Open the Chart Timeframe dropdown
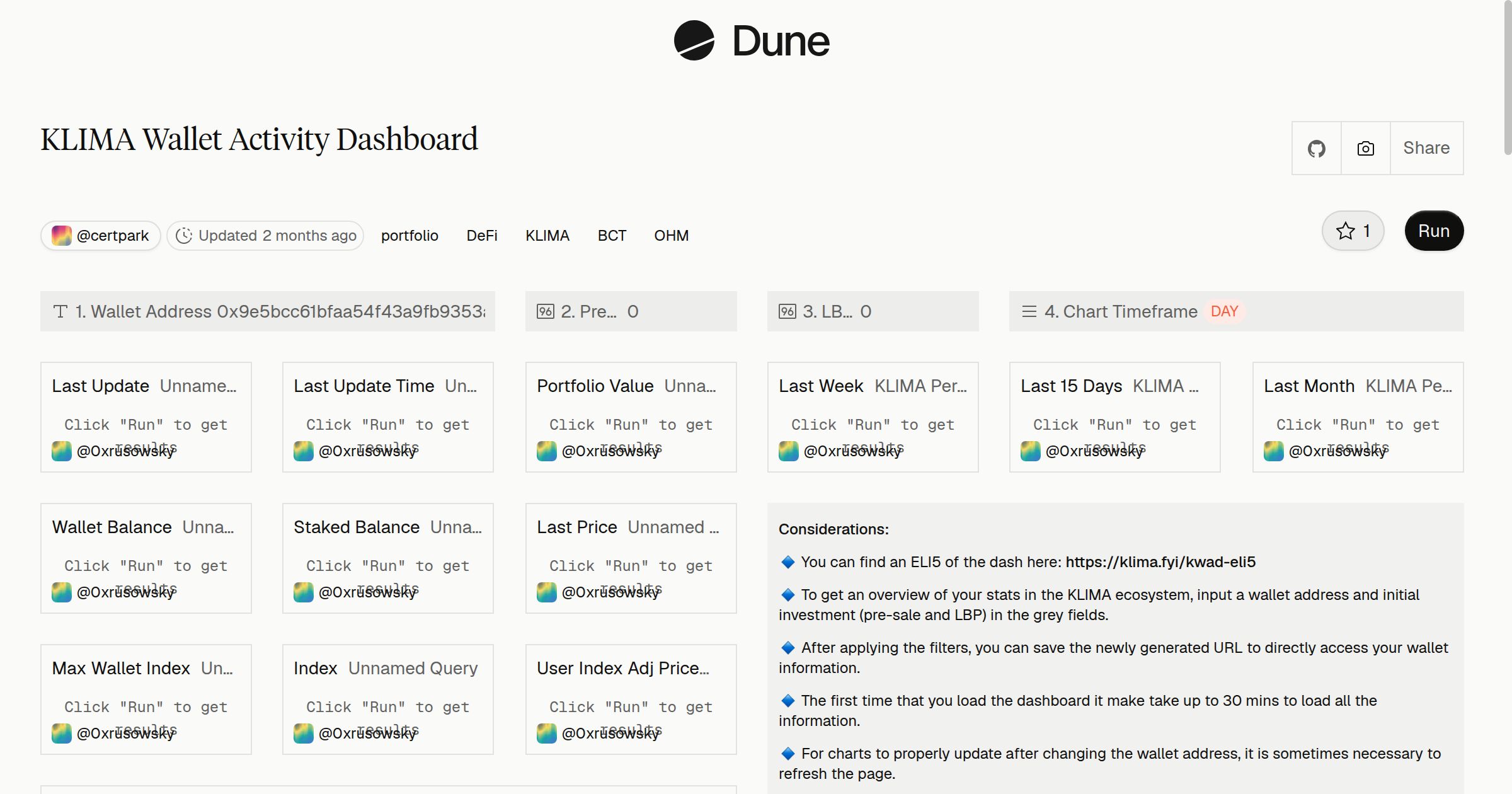This screenshot has width=1512, height=794. coord(1237,311)
